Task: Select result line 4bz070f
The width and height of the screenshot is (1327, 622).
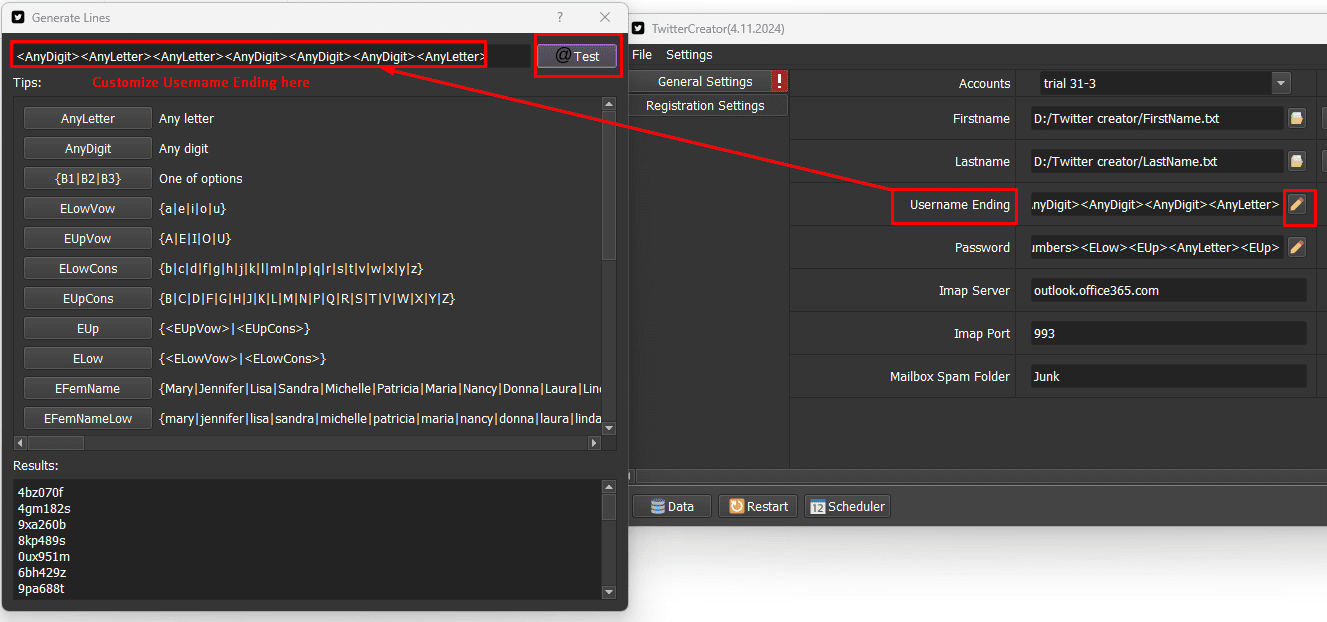Action: [x=40, y=492]
